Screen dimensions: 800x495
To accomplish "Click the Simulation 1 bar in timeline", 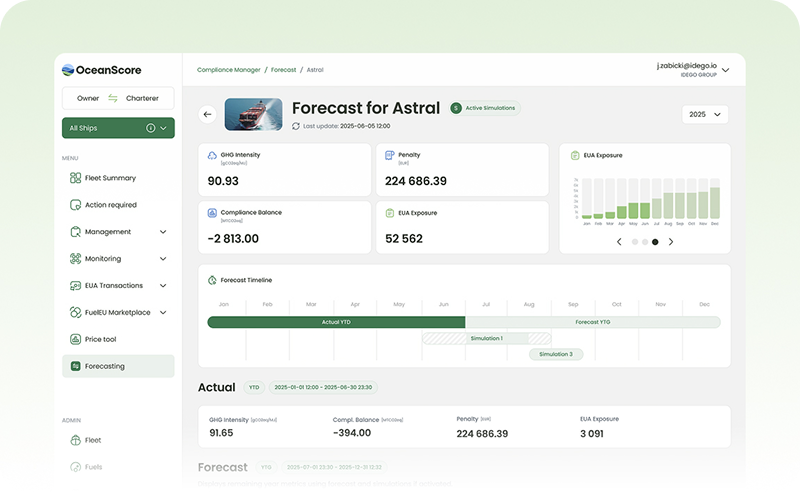I will pyautogui.click(x=486, y=339).
